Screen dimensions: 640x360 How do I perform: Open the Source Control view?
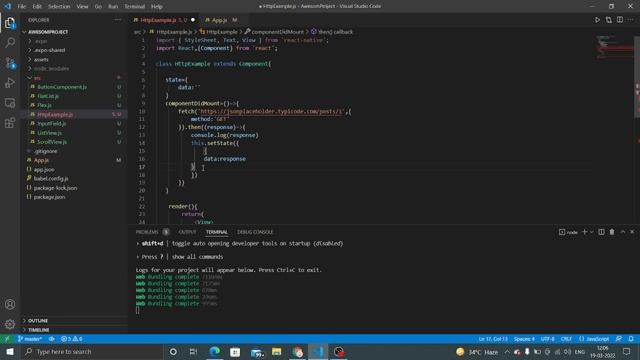pos(10,63)
